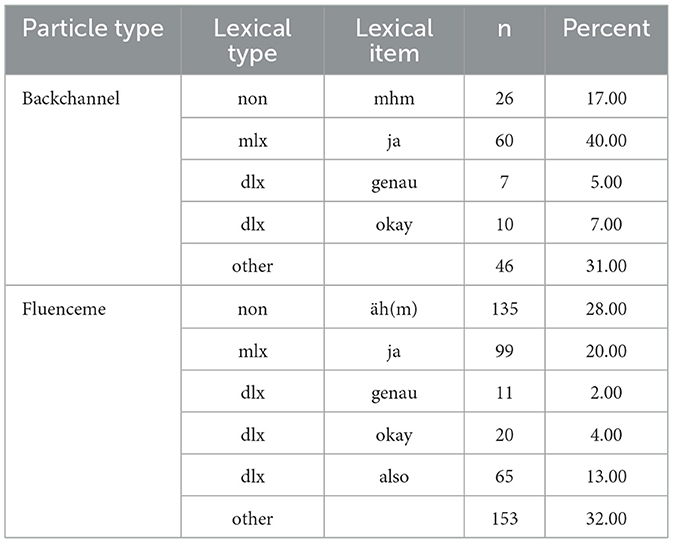The width and height of the screenshot is (673, 543).
Task: Select the cell with count 153
Action: [504, 519]
